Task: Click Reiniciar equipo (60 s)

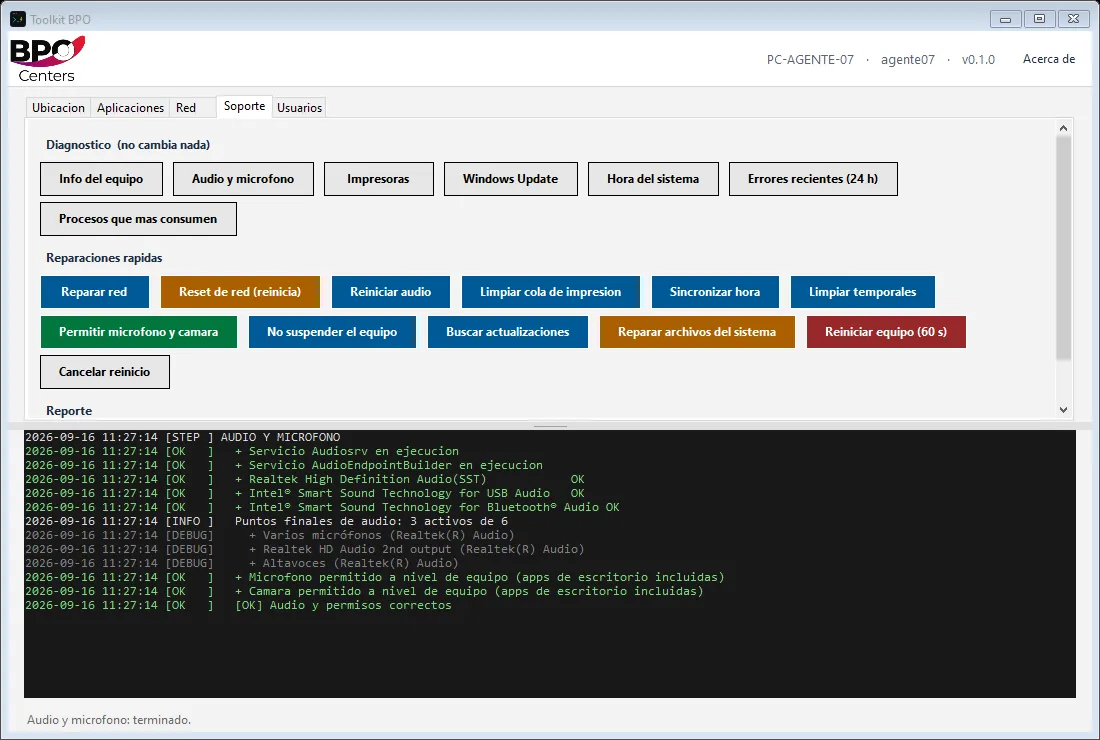Action: 886,332
